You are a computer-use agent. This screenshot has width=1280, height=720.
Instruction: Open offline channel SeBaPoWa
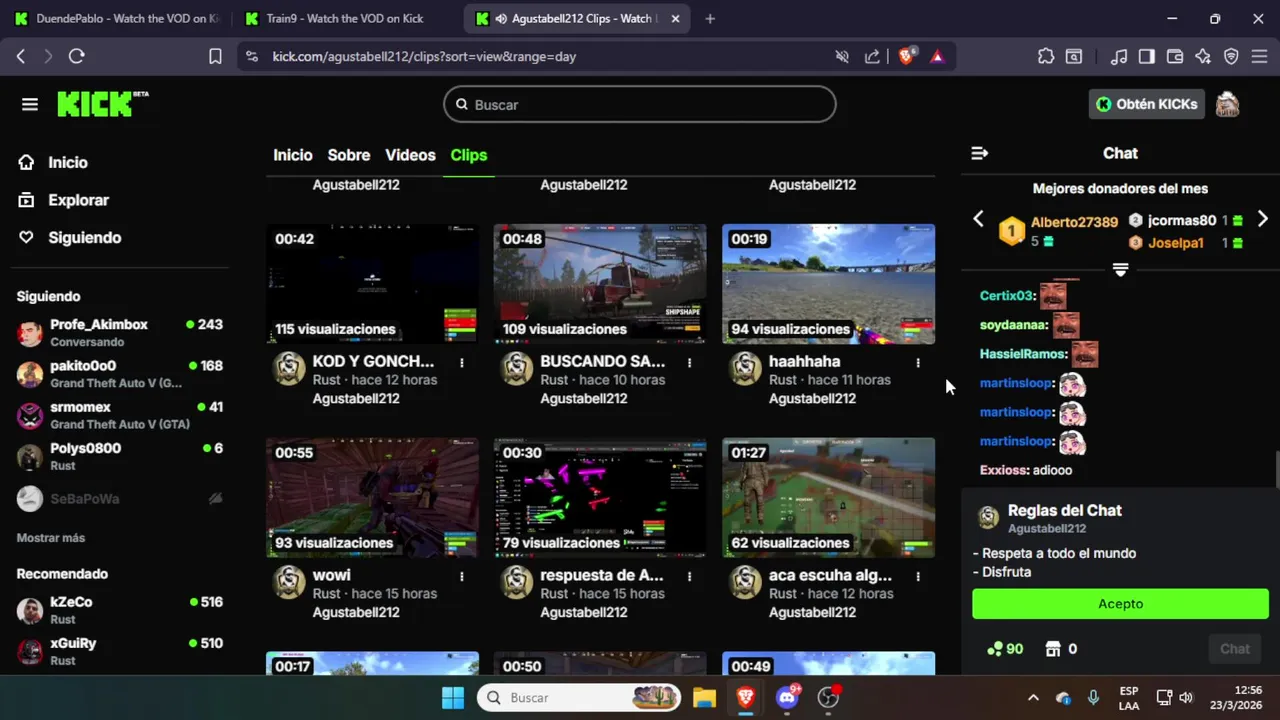120,498
